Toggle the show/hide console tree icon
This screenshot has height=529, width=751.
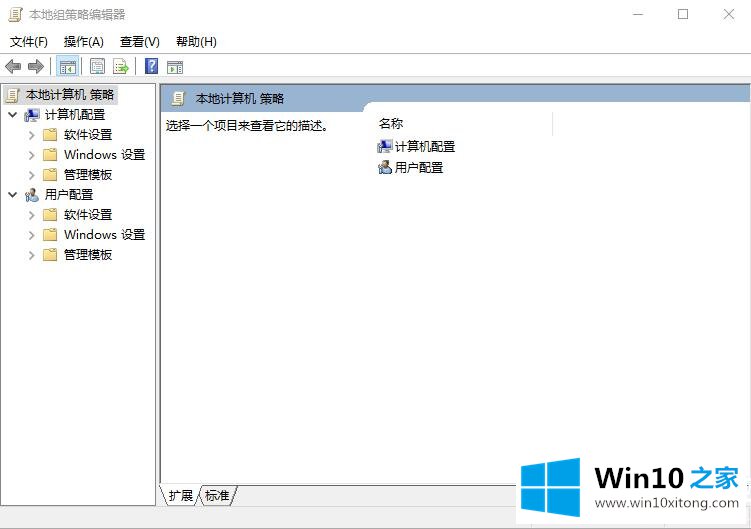click(x=67, y=67)
